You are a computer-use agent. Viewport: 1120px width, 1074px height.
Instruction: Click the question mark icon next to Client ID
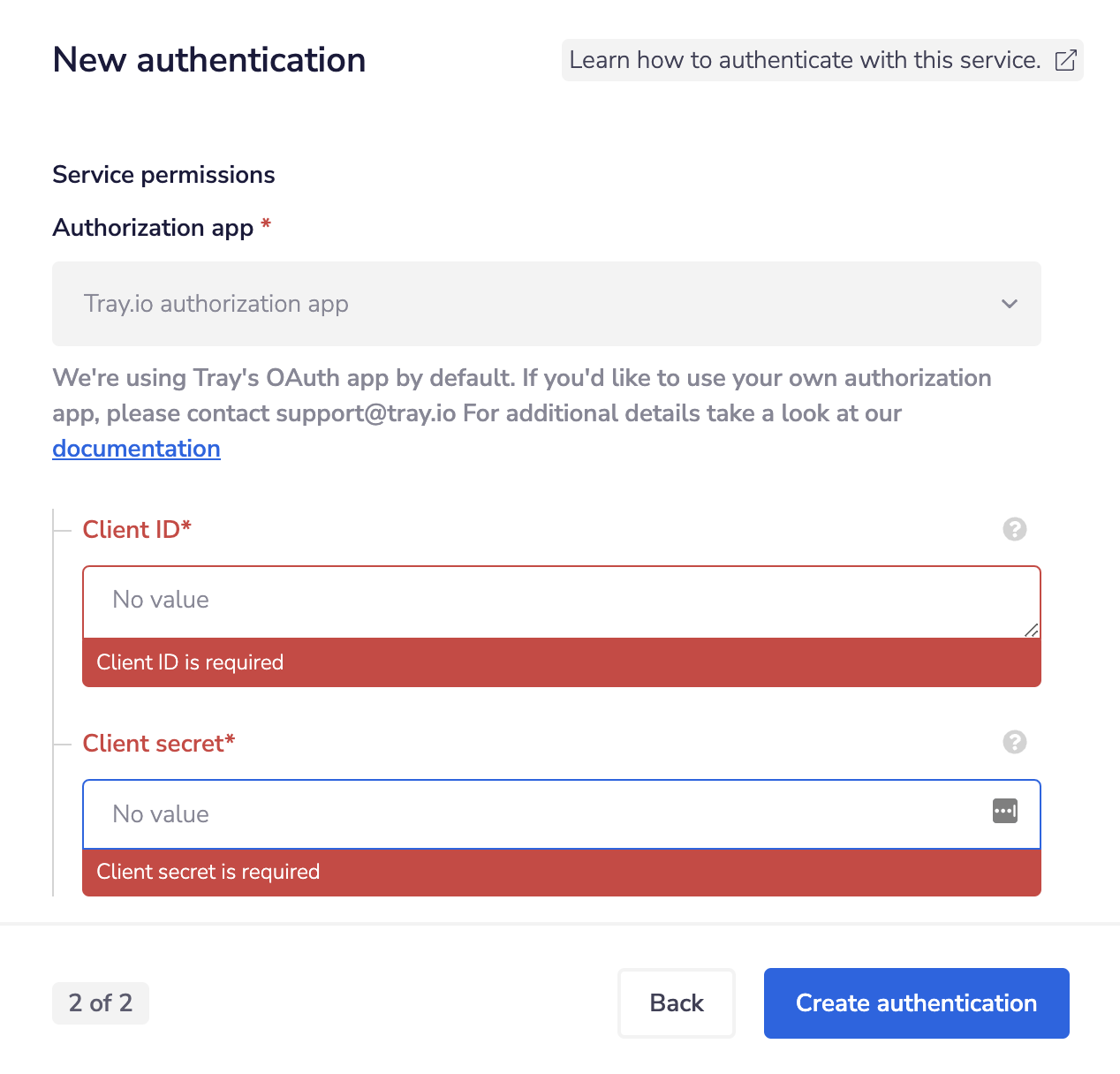click(x=1014, y=530)
